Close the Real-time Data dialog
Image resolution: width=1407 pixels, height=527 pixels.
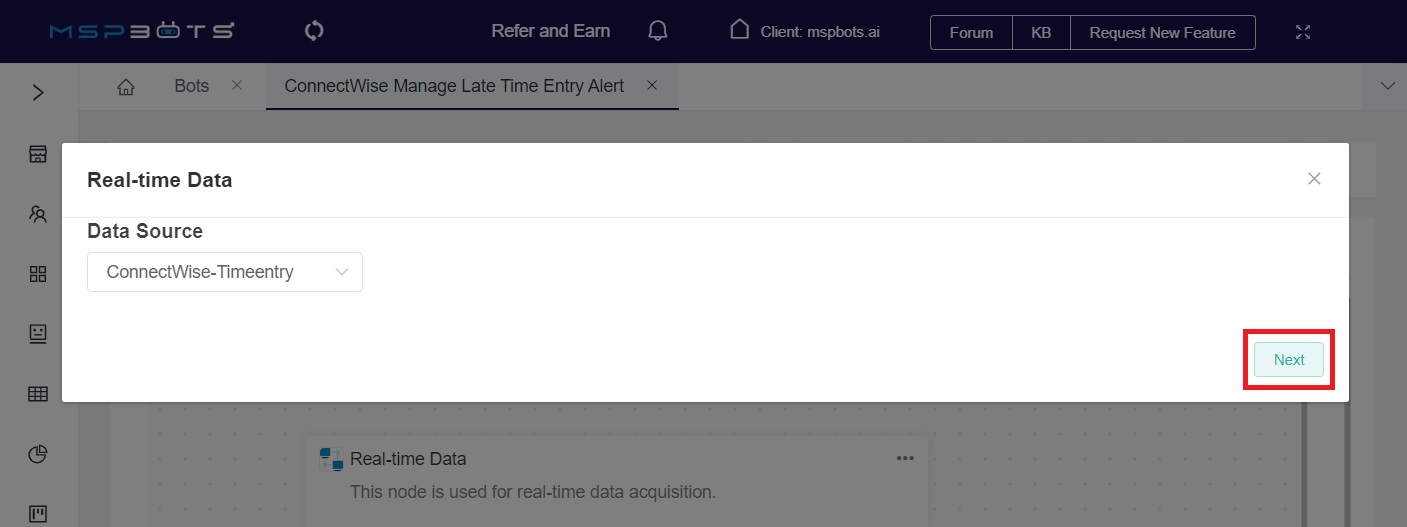click(1314, 179)
